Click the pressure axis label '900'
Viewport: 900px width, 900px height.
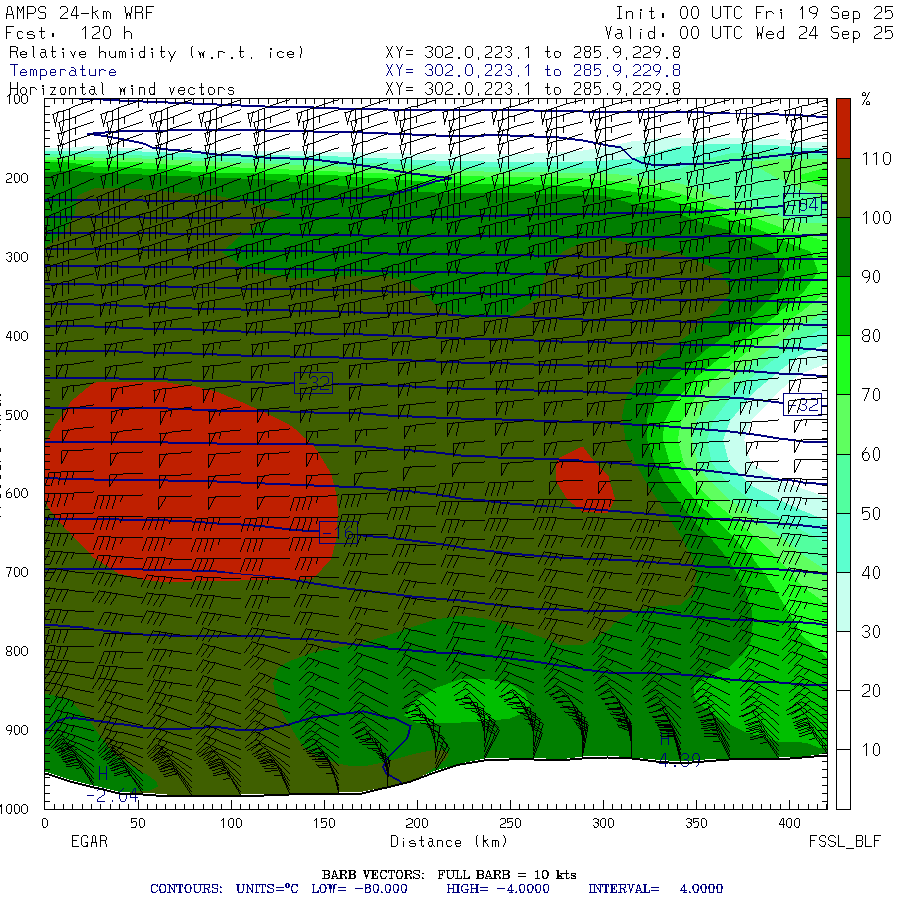click(17, 730)
